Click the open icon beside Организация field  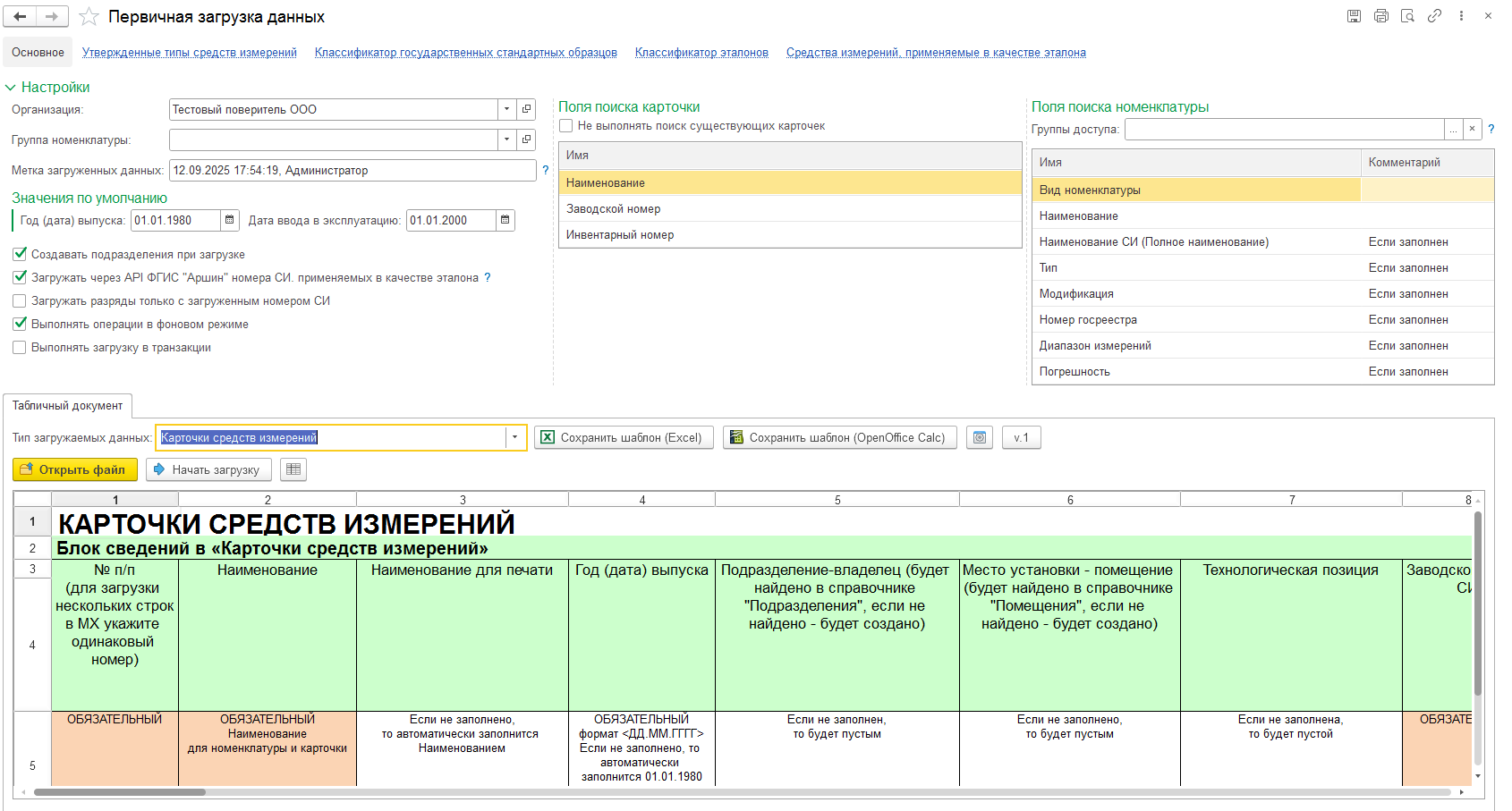click(527, 109)
